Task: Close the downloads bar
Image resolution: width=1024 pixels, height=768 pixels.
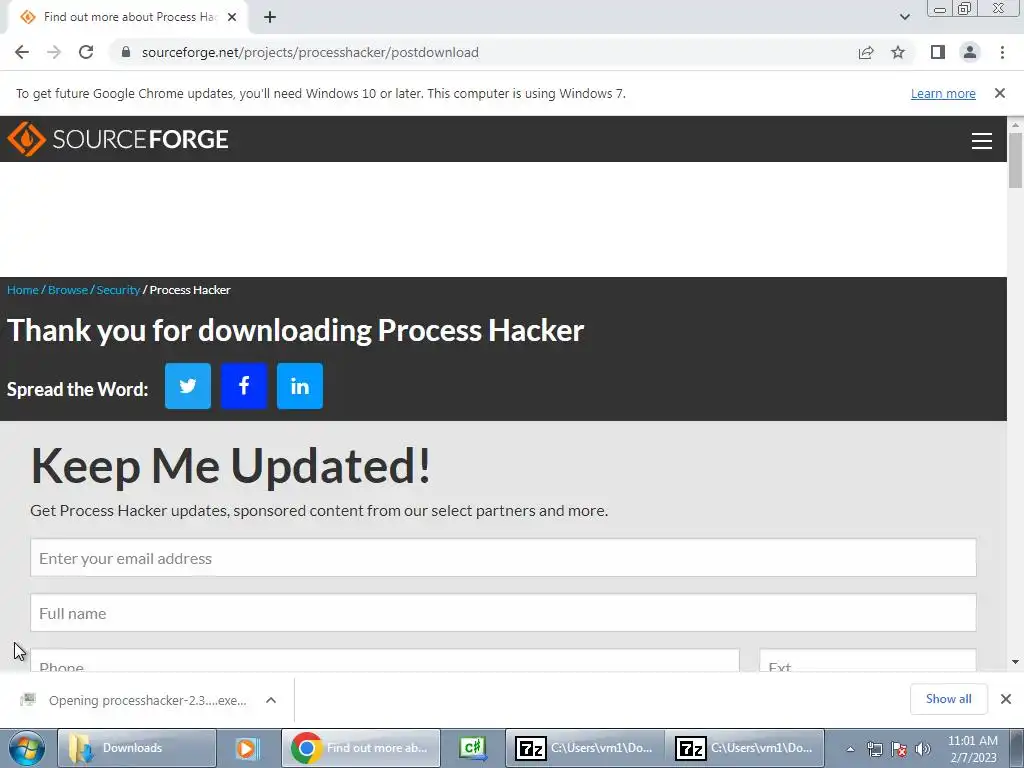Action: tap(1006, 699)
